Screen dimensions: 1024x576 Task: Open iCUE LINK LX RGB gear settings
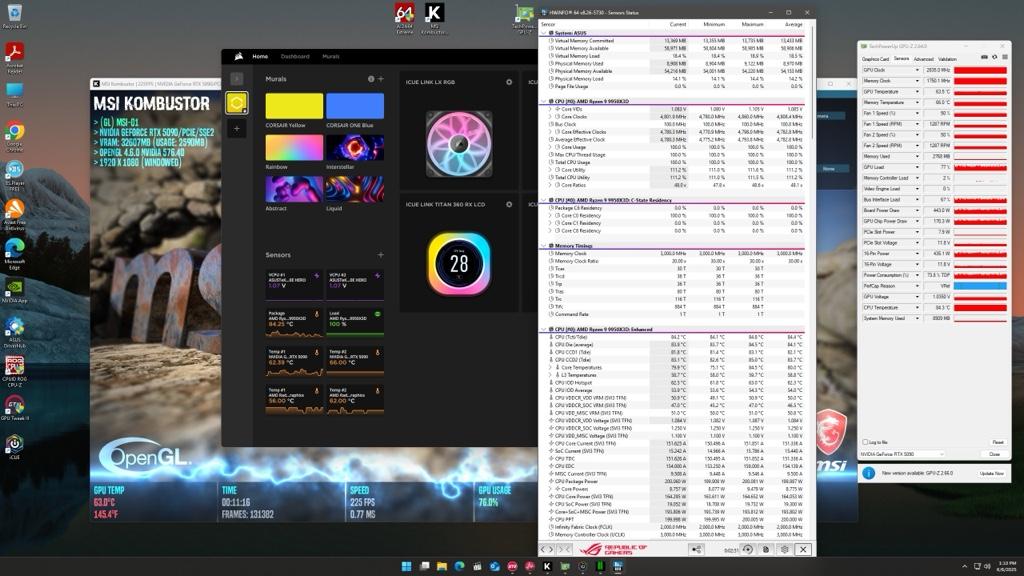[509, 82]
